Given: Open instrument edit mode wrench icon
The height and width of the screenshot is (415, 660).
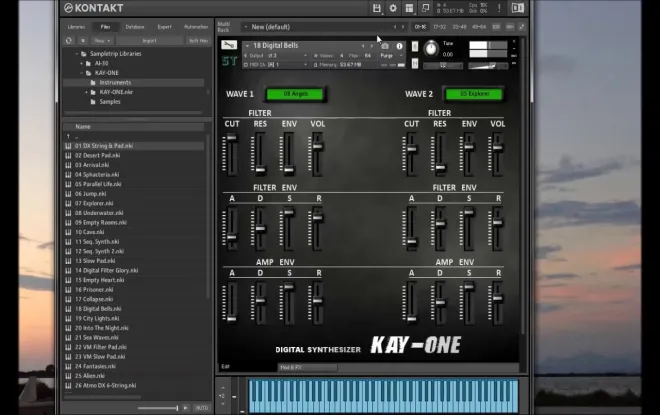Looking at the screenshot, I should (x=229, y=45).
